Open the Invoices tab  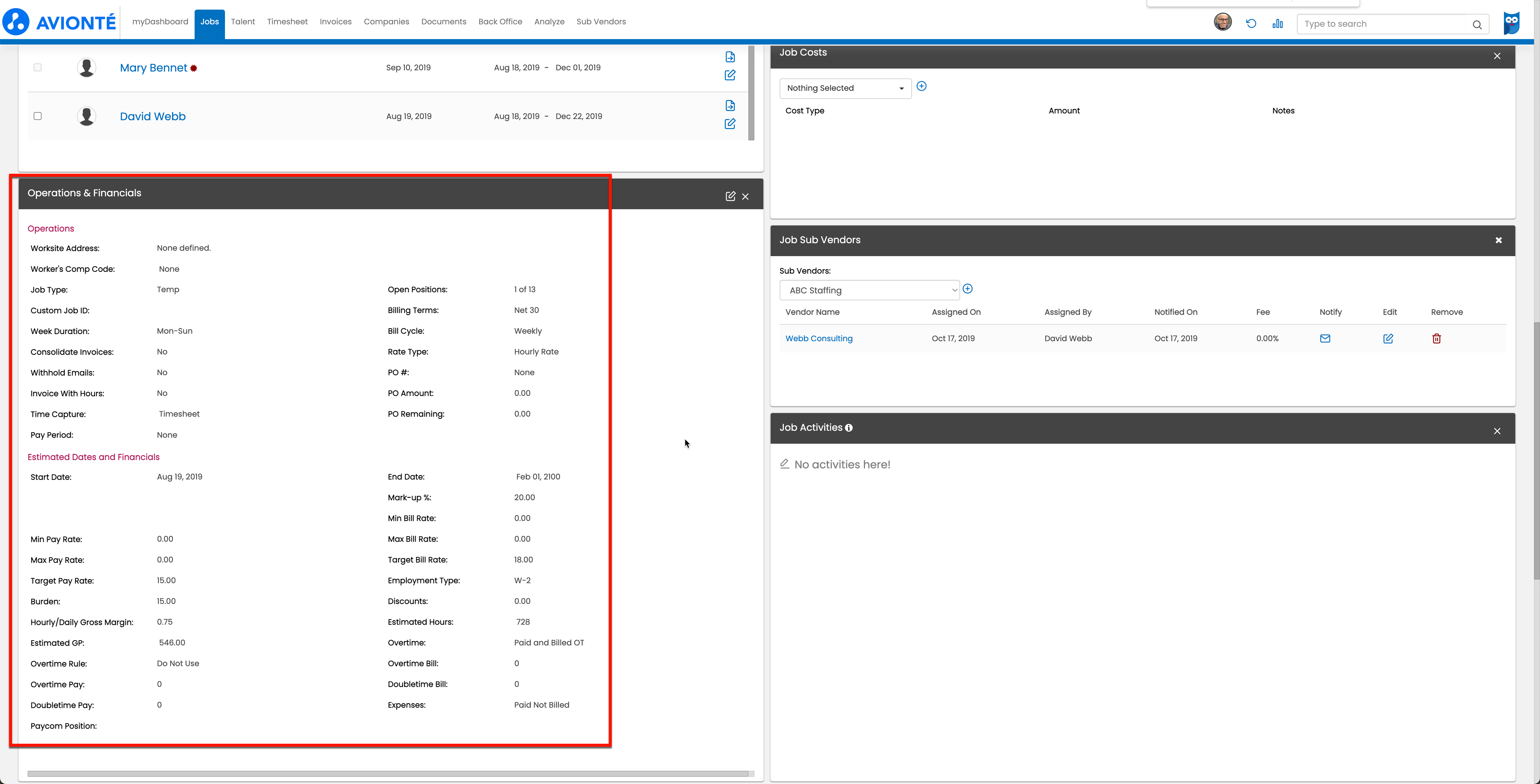335,22
